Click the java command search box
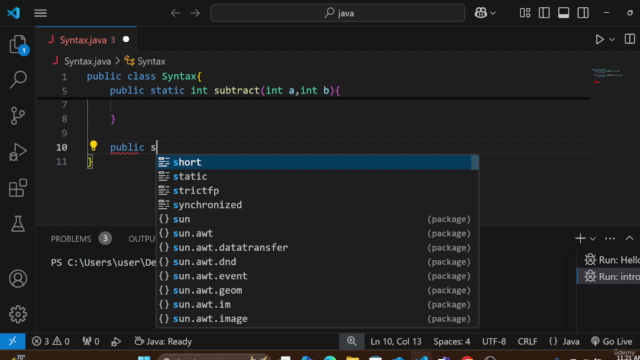 tap(338, 13)
